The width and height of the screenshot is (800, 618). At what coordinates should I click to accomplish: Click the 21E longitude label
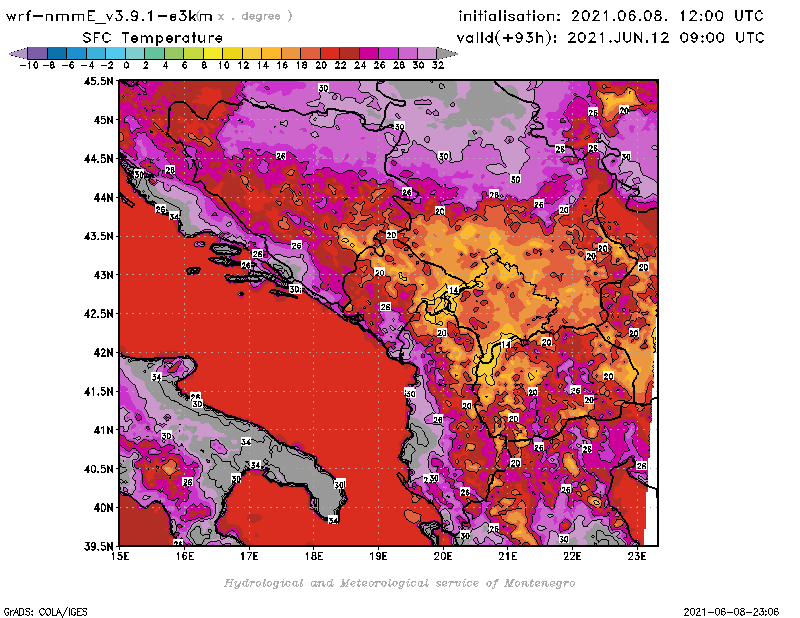click(x=508, y=556)
